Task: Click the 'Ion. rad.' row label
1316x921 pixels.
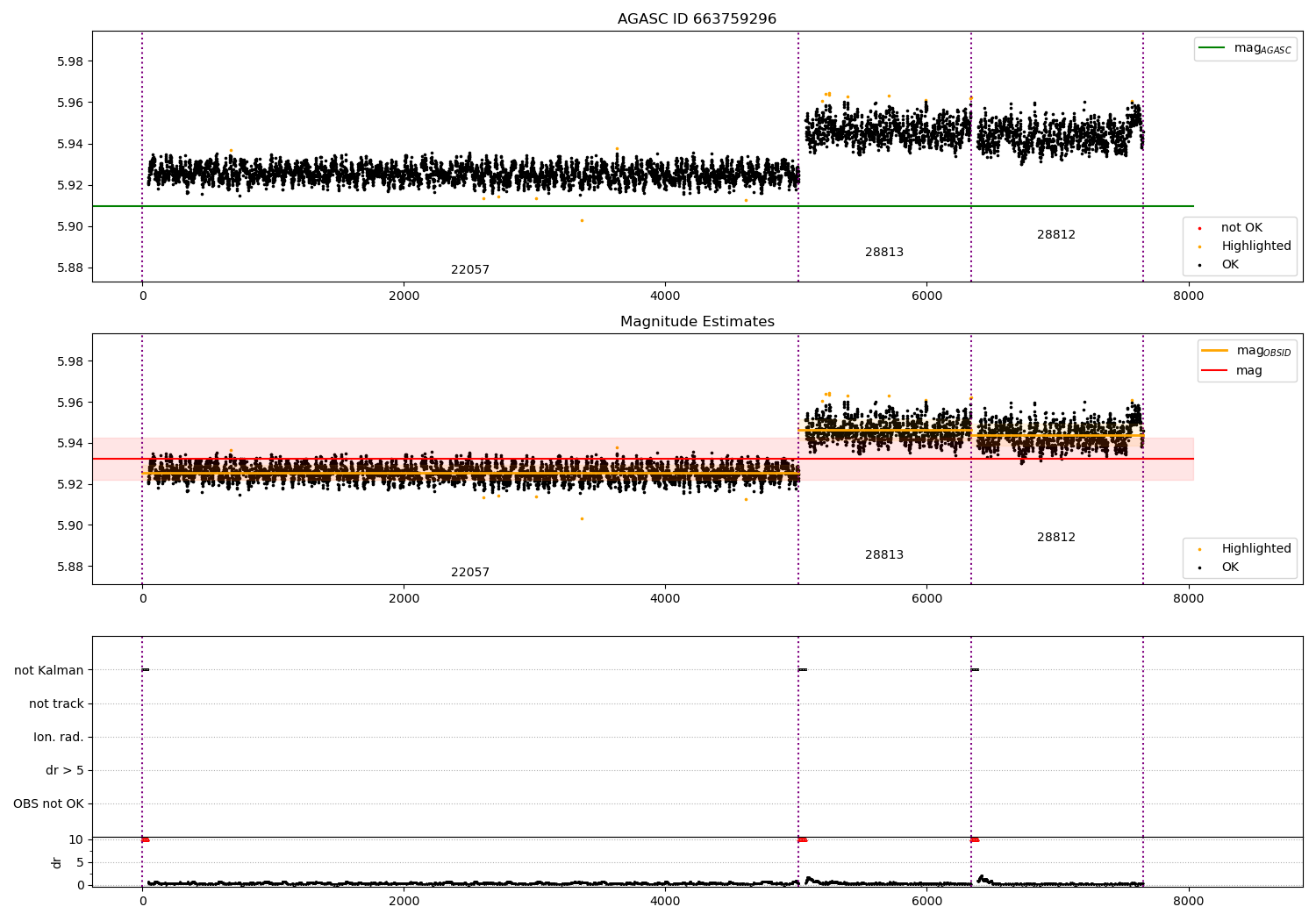Action: tap(59, 738)
